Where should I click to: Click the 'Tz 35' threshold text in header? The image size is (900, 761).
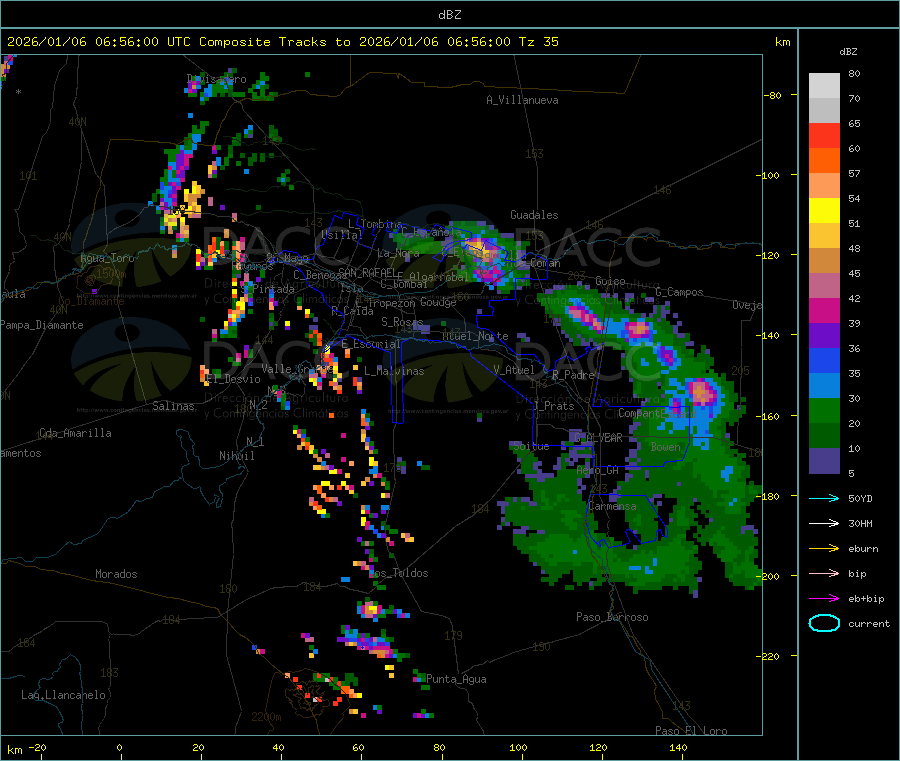pyautogui.click(x=538, y=42)
